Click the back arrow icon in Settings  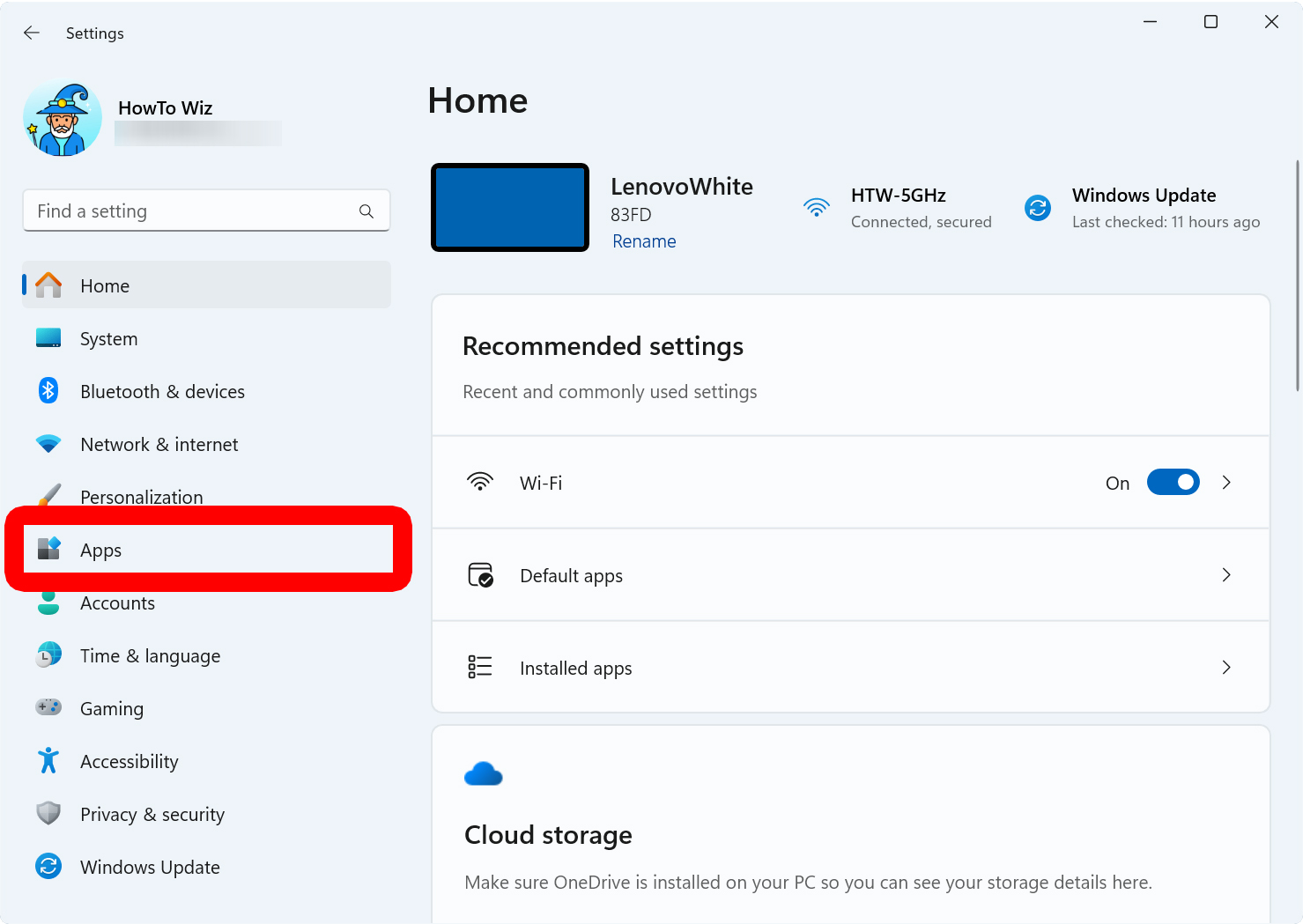[32, 33]
